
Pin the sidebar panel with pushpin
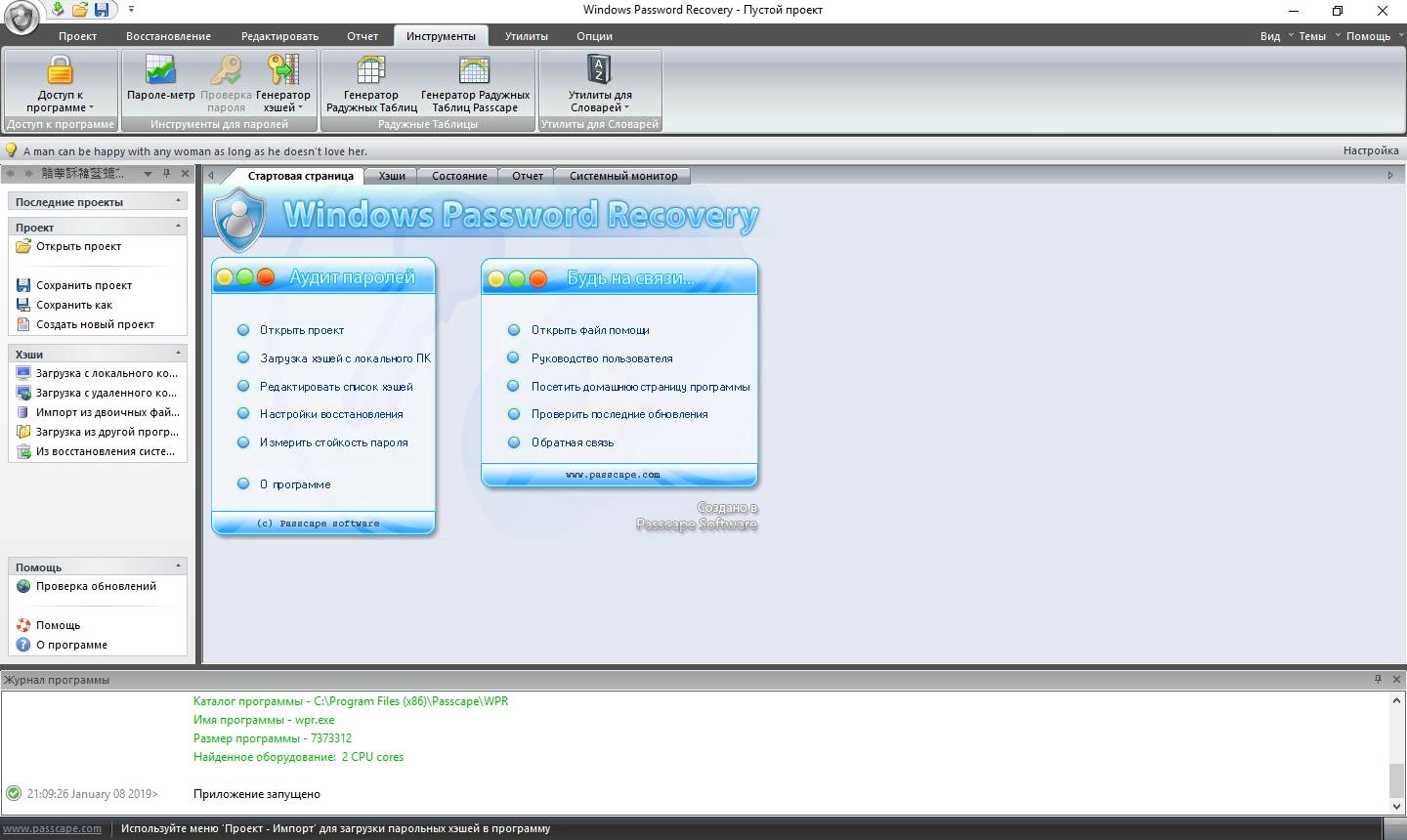166,174
